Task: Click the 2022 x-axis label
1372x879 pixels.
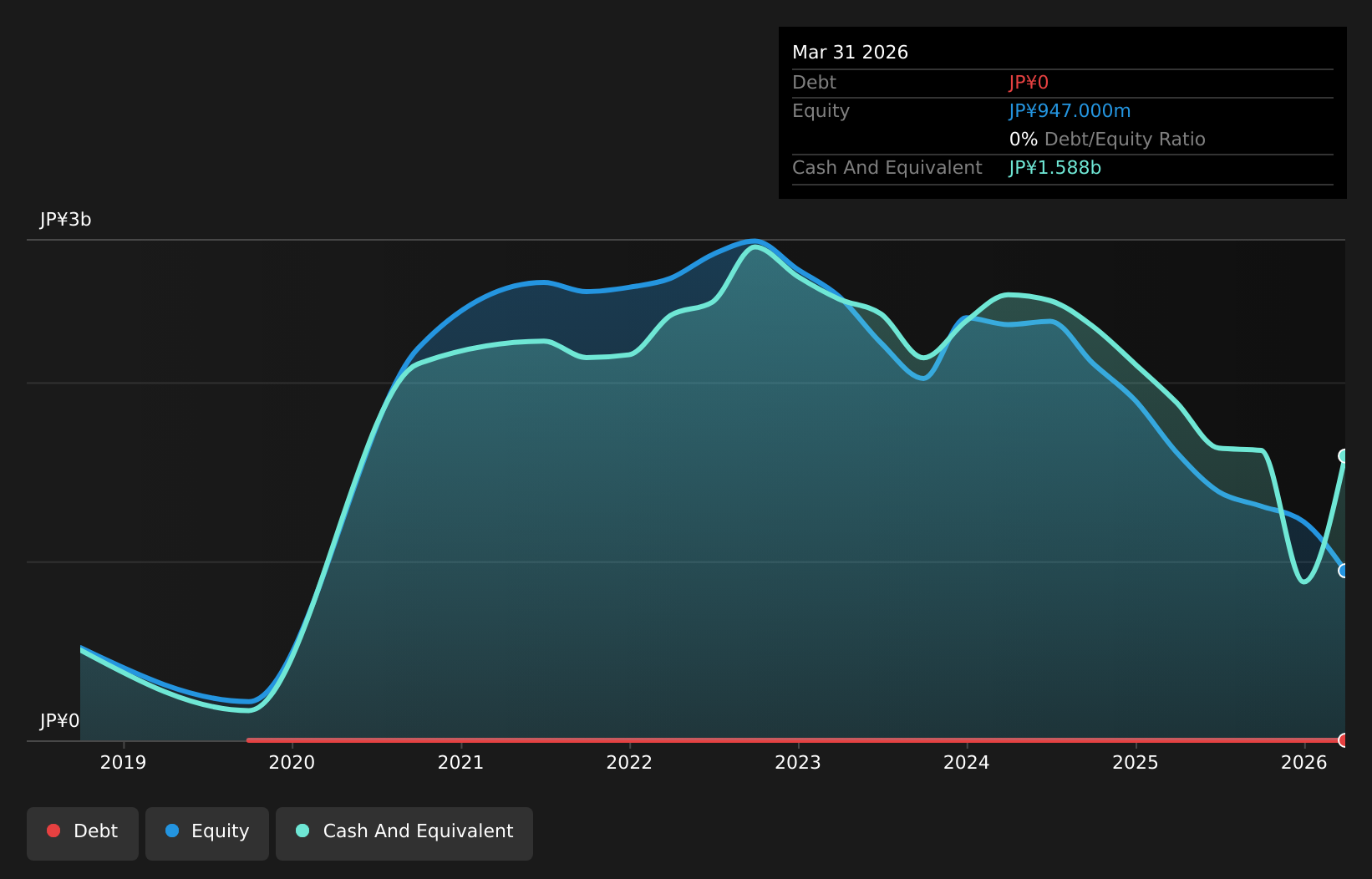Action: click(629, 763)
